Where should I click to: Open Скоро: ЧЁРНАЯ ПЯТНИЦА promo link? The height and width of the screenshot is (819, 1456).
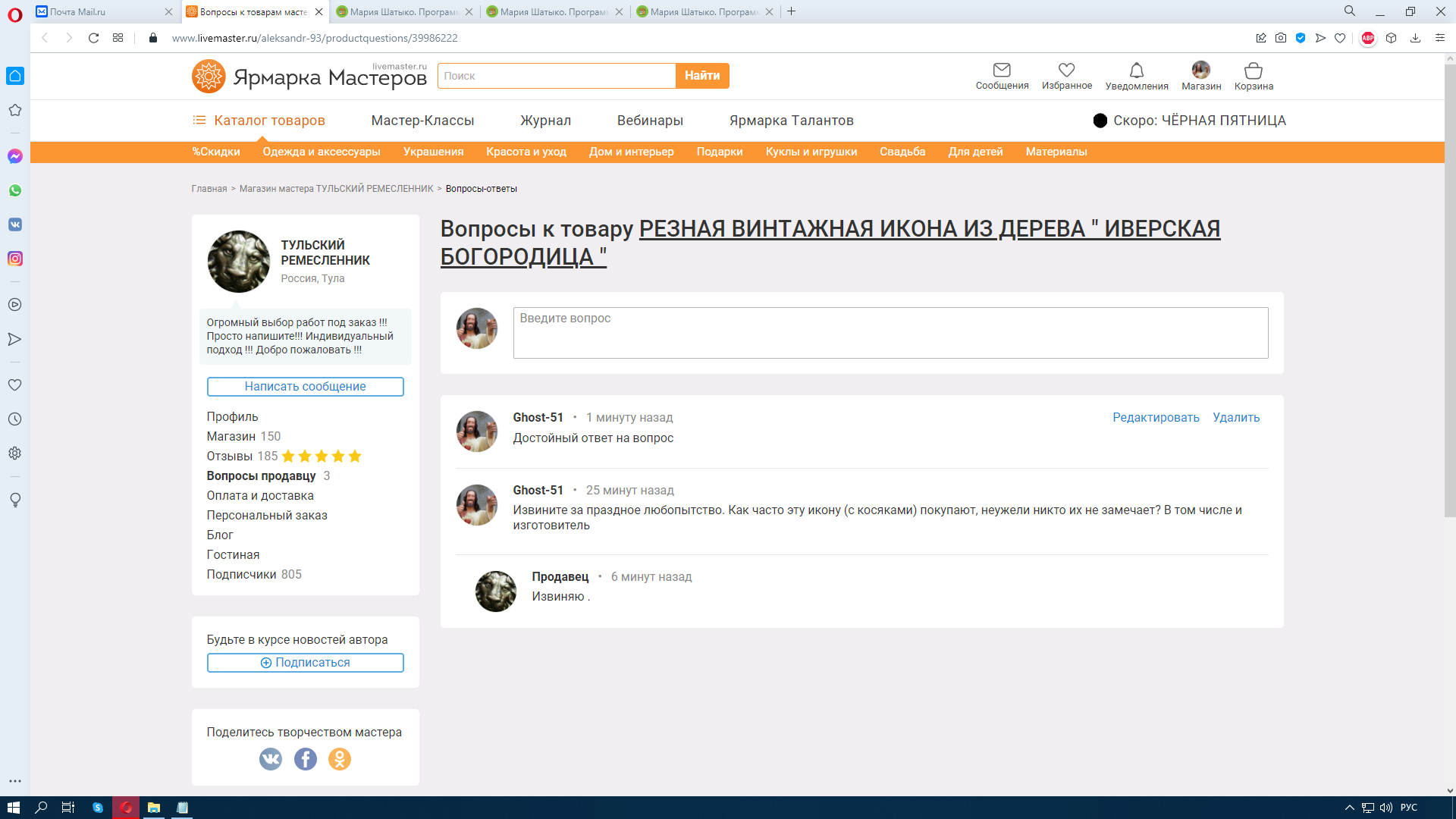click(1189, 121)
